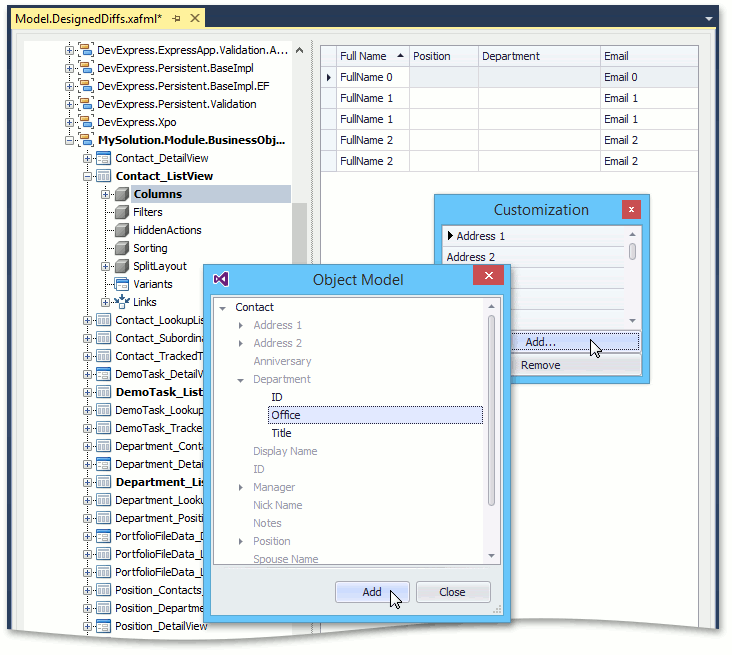Viewport: 732px width, 655px height.
Task: Click the Email 0 cell
Action: pyautogui.click(x=649, y=77)
